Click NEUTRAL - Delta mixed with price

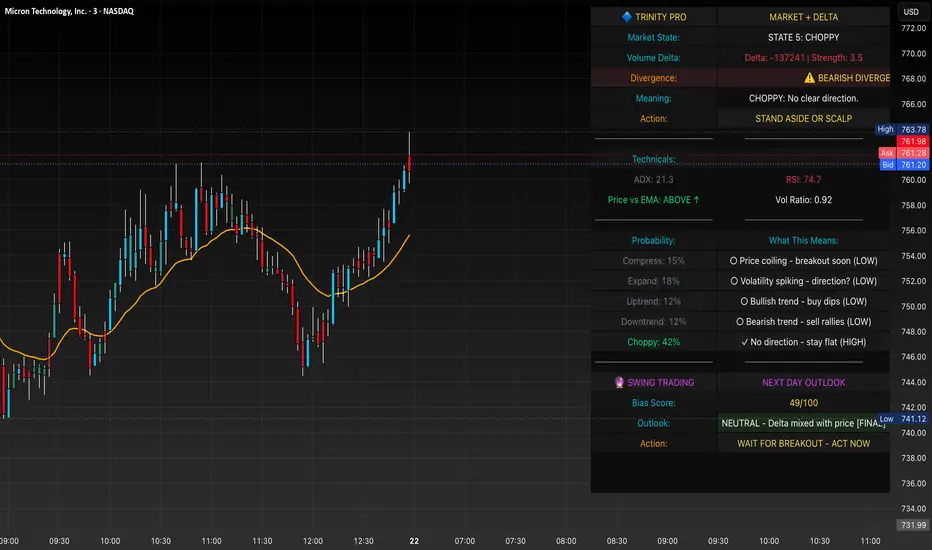pyautogui.click(x=803, y=423)
